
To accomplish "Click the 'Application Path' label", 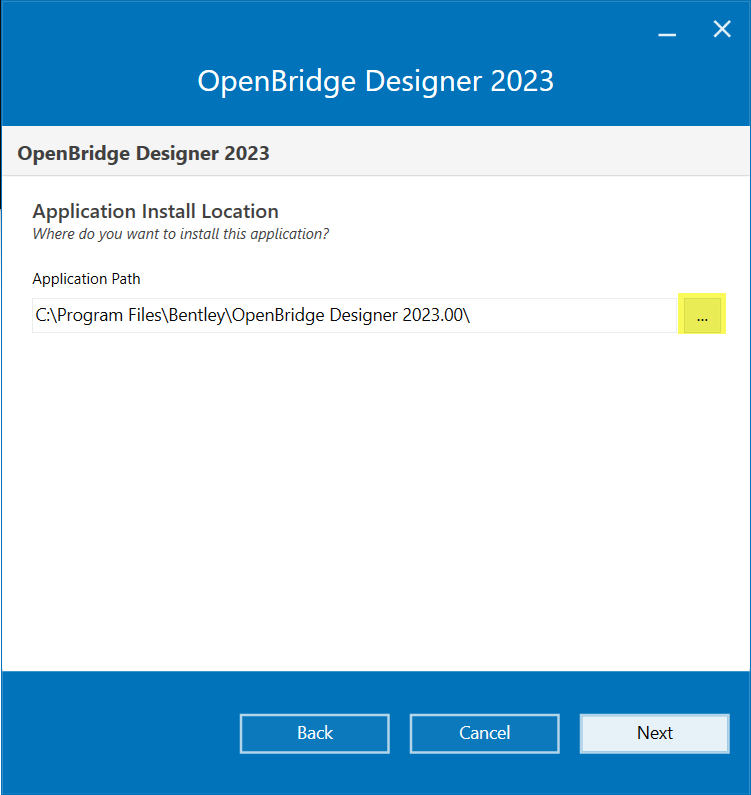I will tap(86, 279).
